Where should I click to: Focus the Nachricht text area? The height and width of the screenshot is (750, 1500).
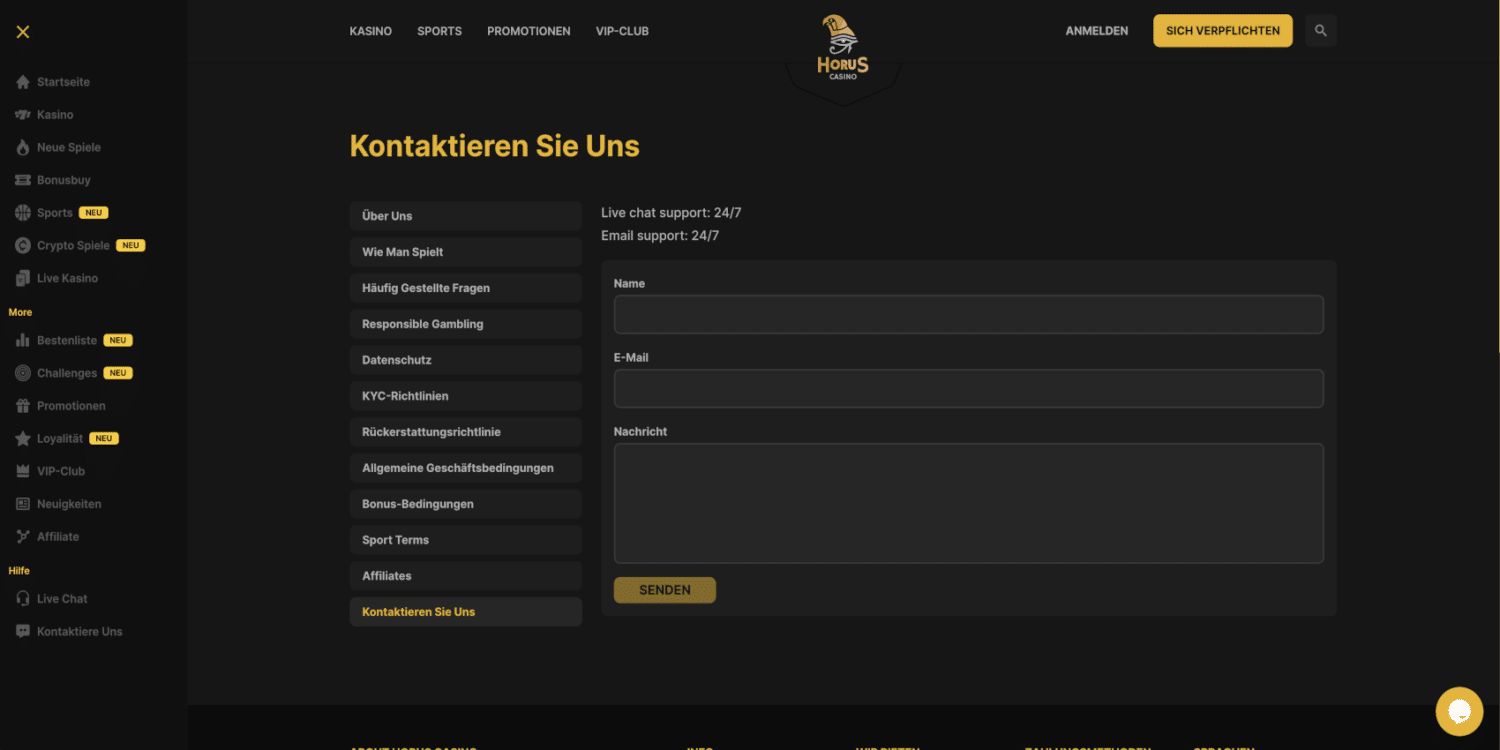point(968,503)
